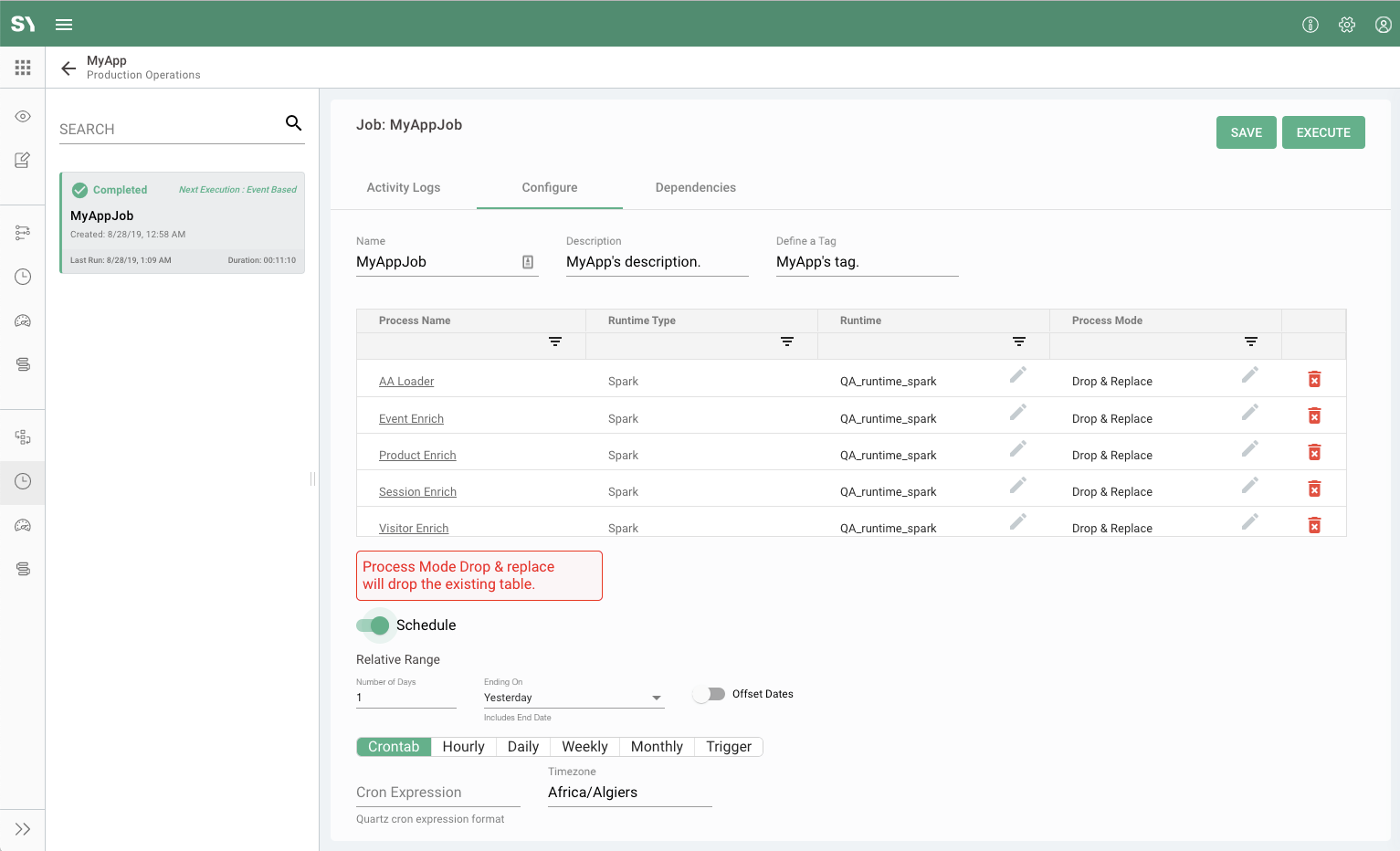Select the Daily schedule option

click(522, 747)
